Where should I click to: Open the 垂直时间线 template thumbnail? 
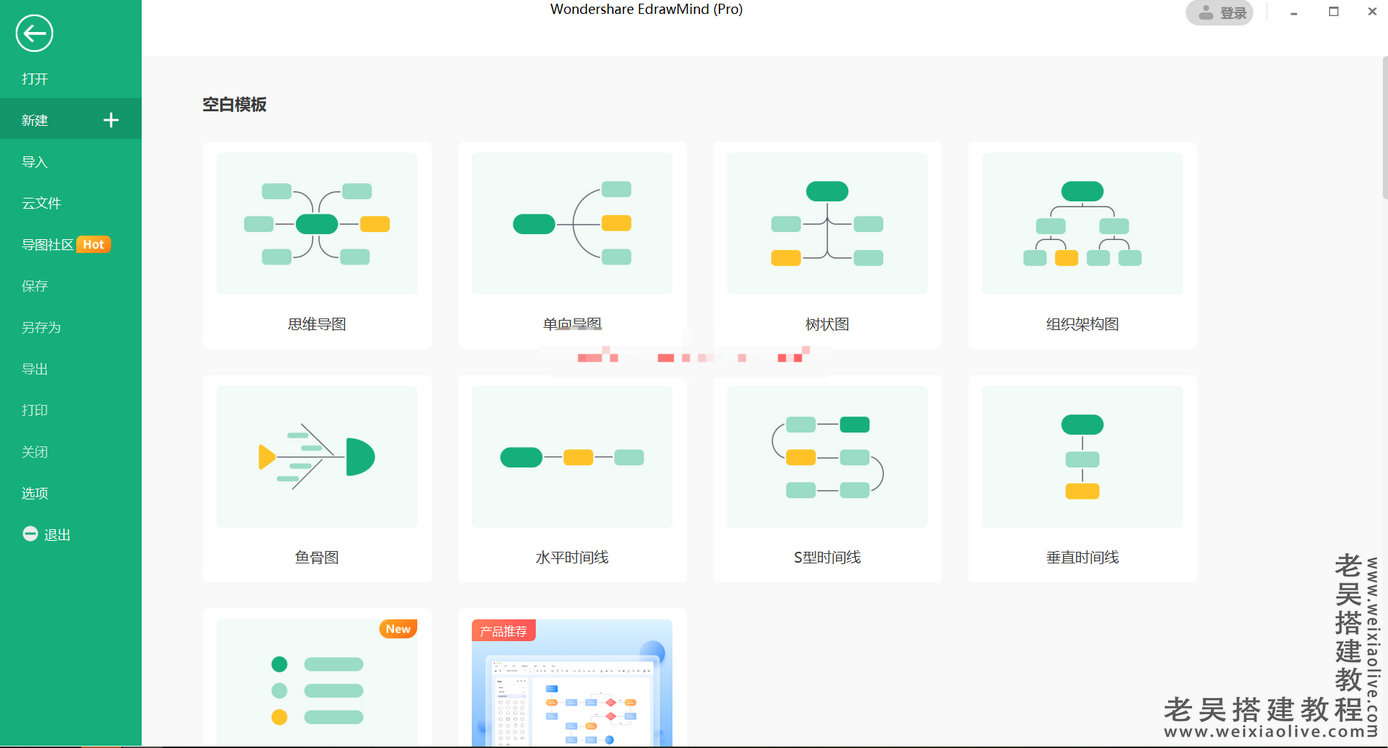point(1082,457)
